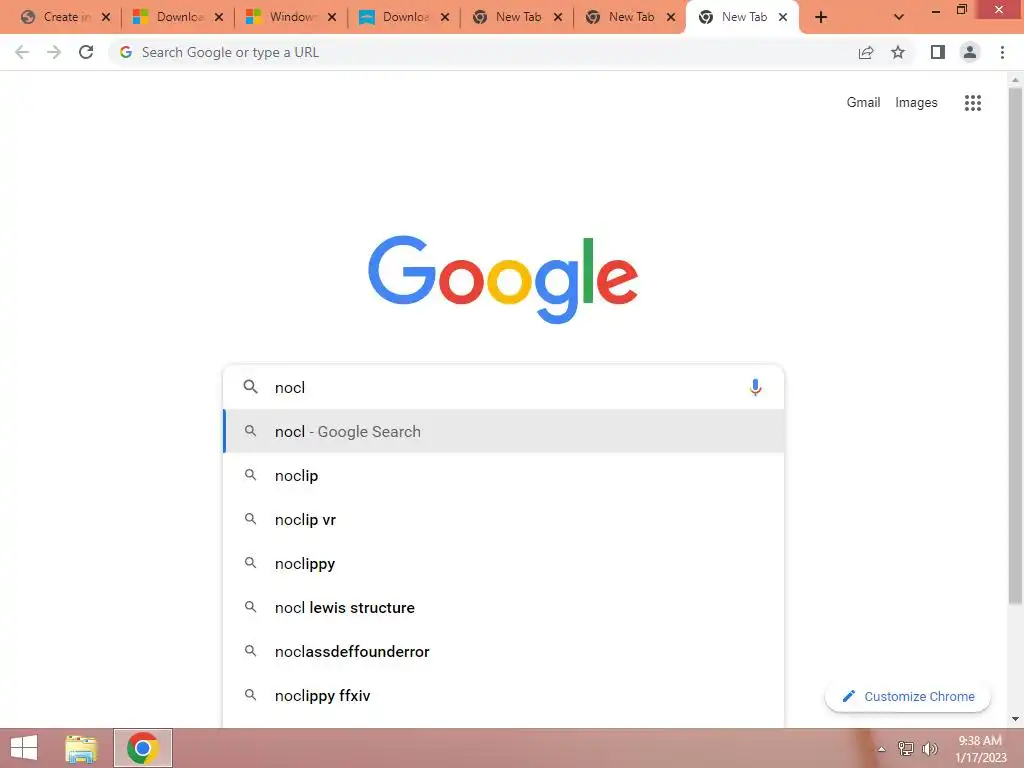
Task: Click the browser forward arrow
Action: [x=54, y=52]
